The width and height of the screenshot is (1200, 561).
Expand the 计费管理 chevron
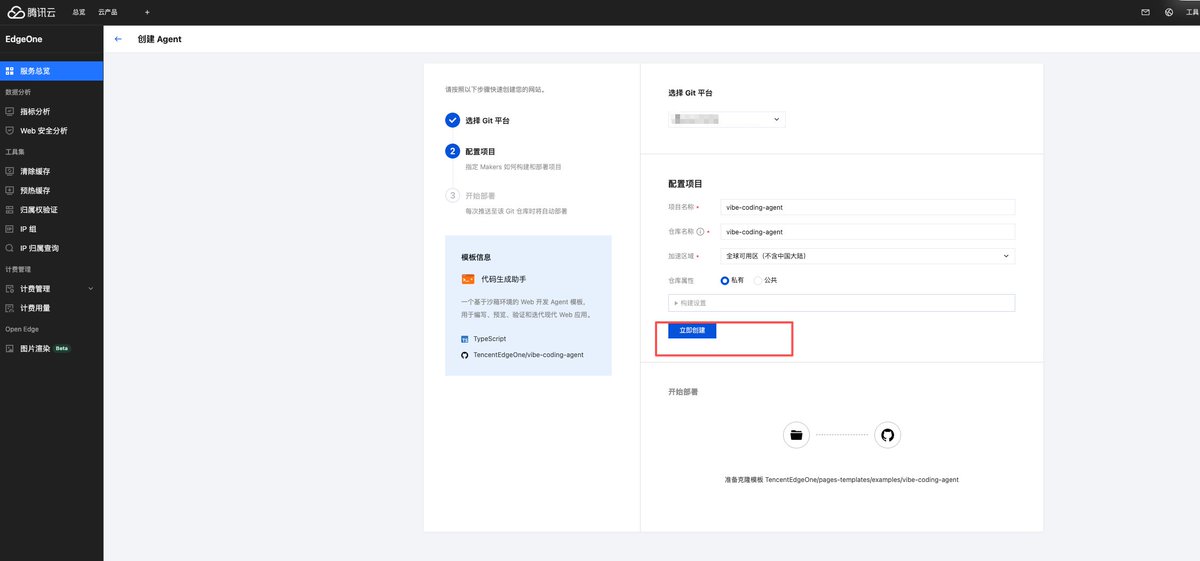tap(91, 289)
